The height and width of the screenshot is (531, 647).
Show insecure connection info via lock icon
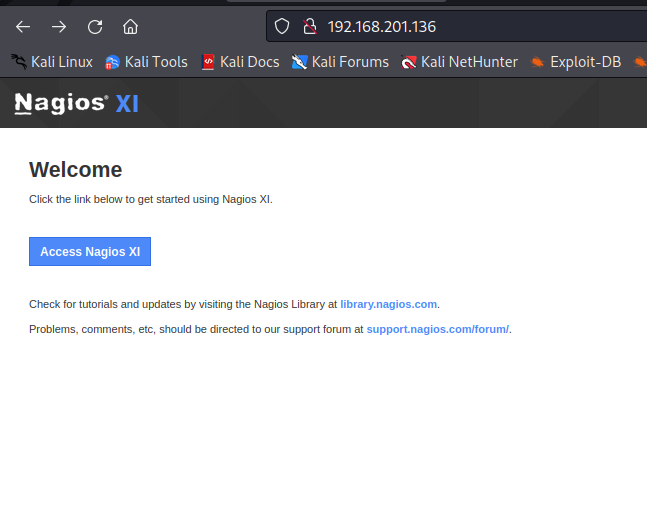pyautogui.click(x=309, y=27)
